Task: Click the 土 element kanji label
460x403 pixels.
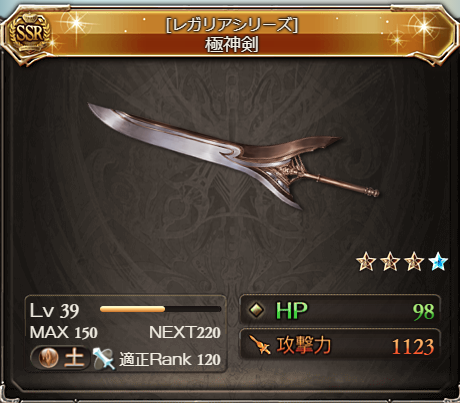Action: point(74,358)
